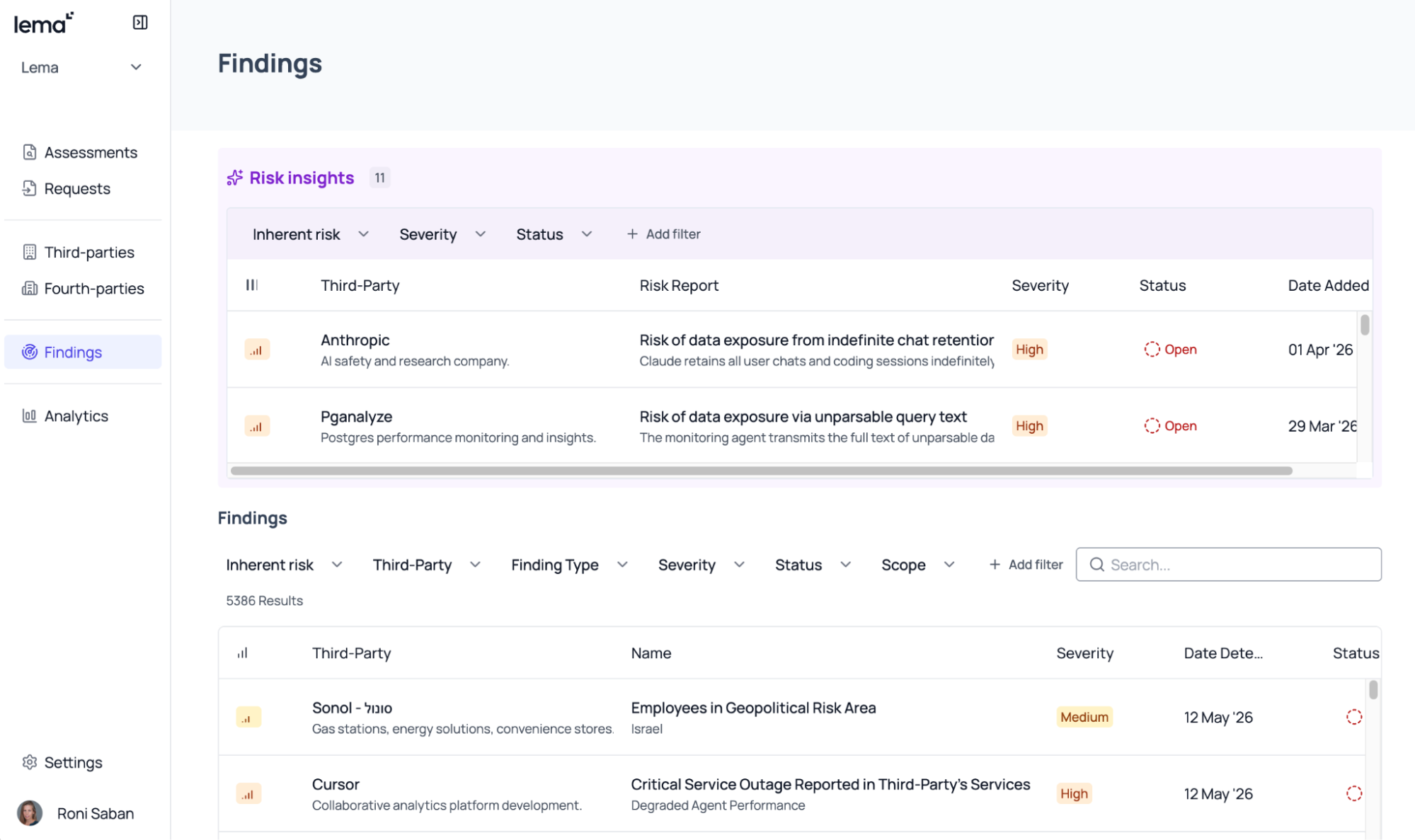Click Add filter in the Risk insights panel

click(663, 234)
